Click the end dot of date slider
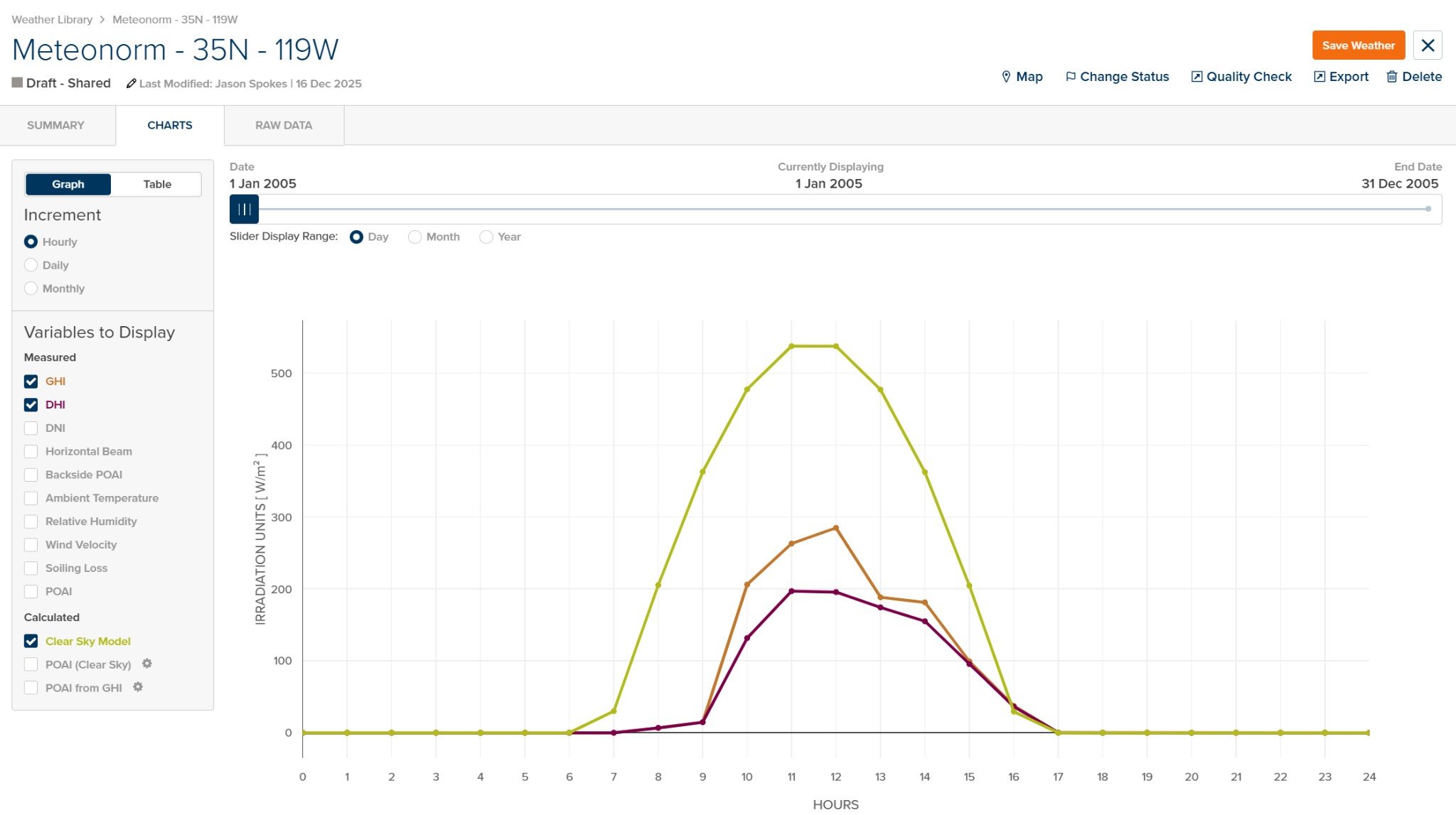1456x815 pixels. click(1428, 209)
